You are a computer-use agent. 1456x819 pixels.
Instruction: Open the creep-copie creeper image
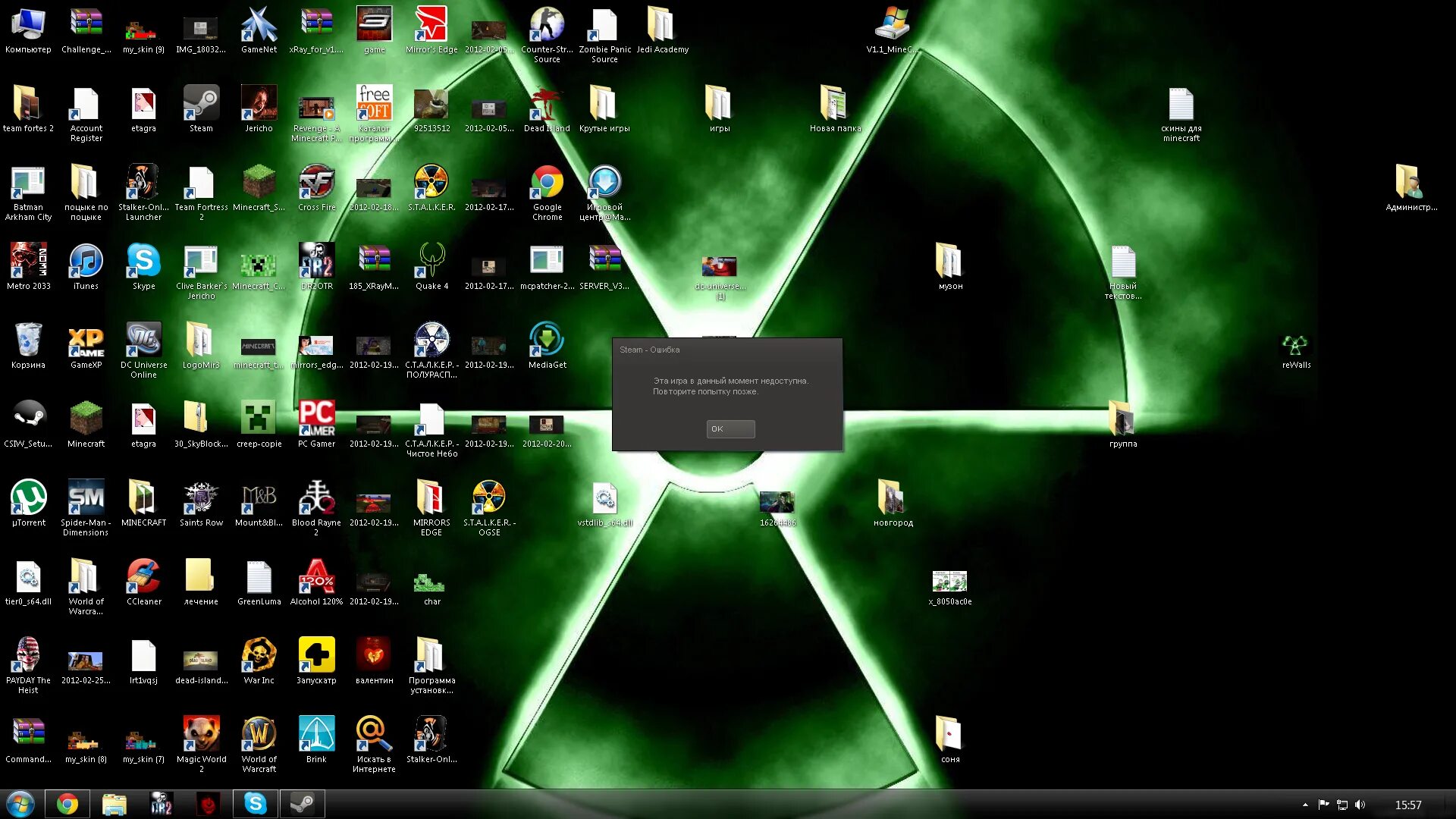(259, 419)
